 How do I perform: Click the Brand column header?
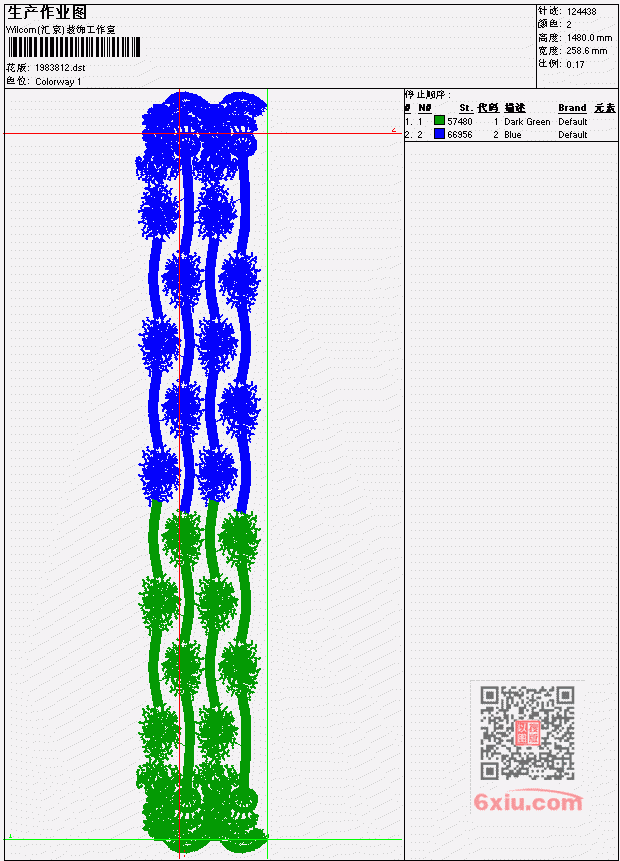pyautogui.click(x=572, y=108)
